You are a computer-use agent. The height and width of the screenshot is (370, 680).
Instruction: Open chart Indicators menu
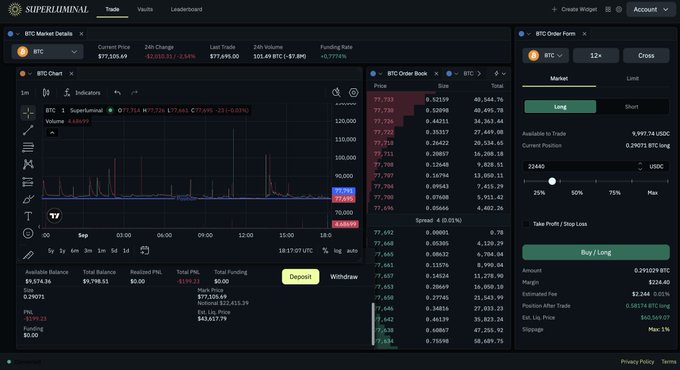point(82,92)
